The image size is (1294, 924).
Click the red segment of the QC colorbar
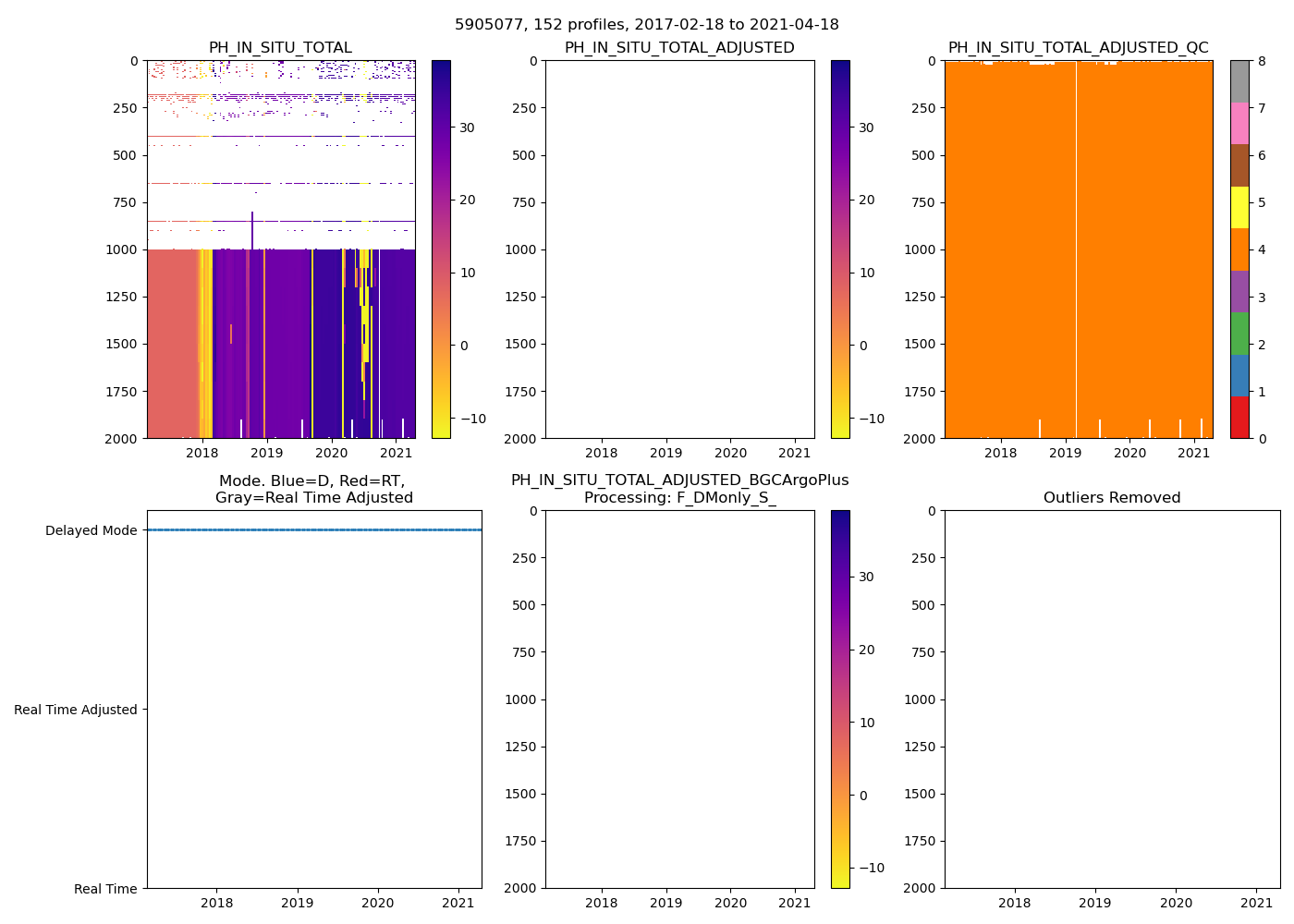coord(1239,418)
